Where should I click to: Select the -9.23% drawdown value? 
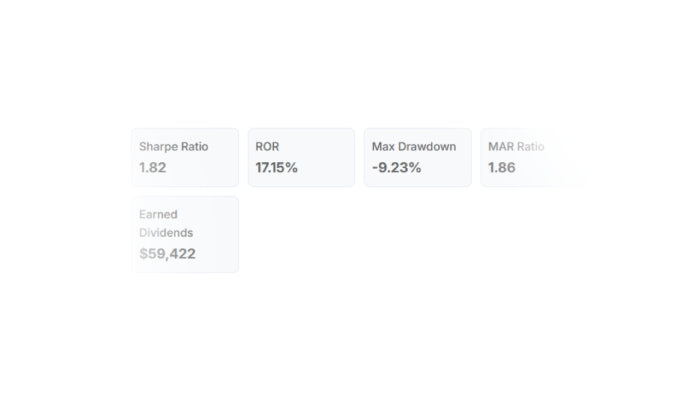(396, 168)
